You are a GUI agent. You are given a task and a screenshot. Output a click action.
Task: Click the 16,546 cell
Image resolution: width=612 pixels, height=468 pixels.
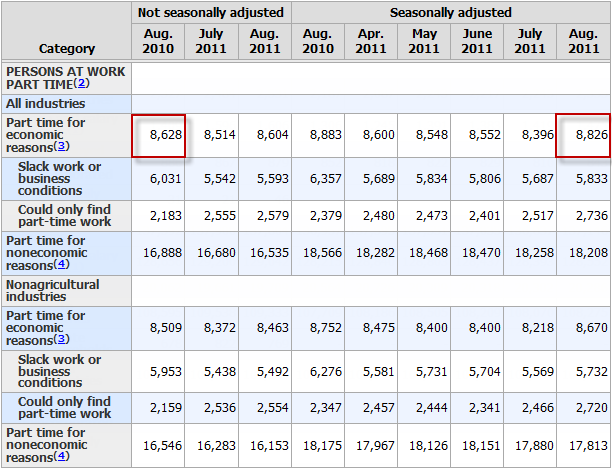[158, 445]
